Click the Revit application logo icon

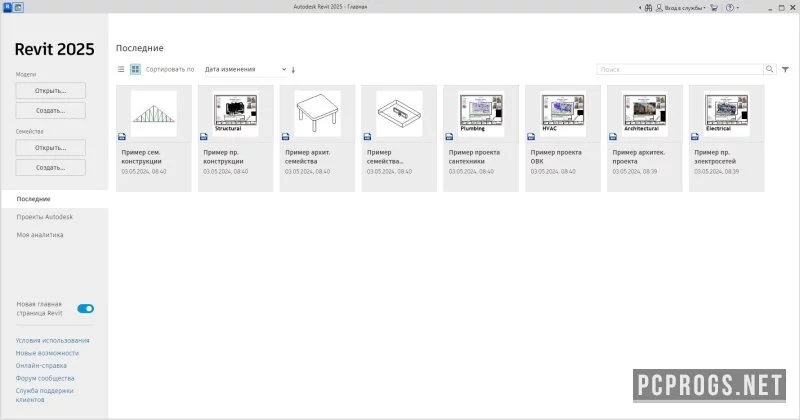(x=7, y=7)
